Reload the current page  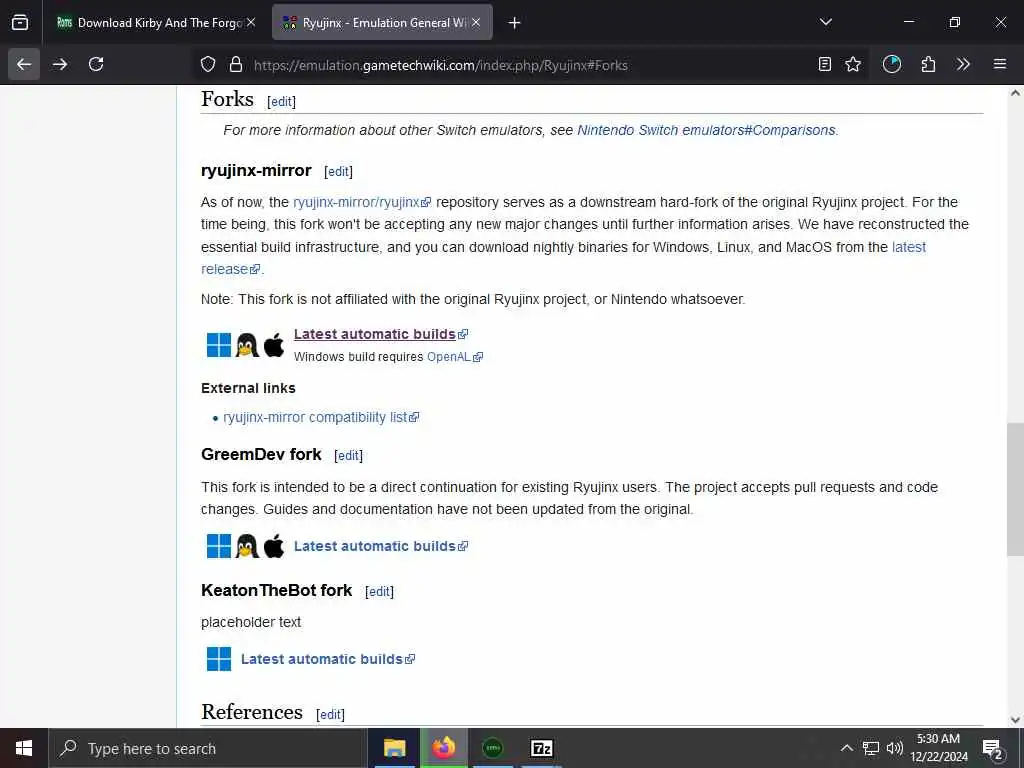click(x=96, y=65)
